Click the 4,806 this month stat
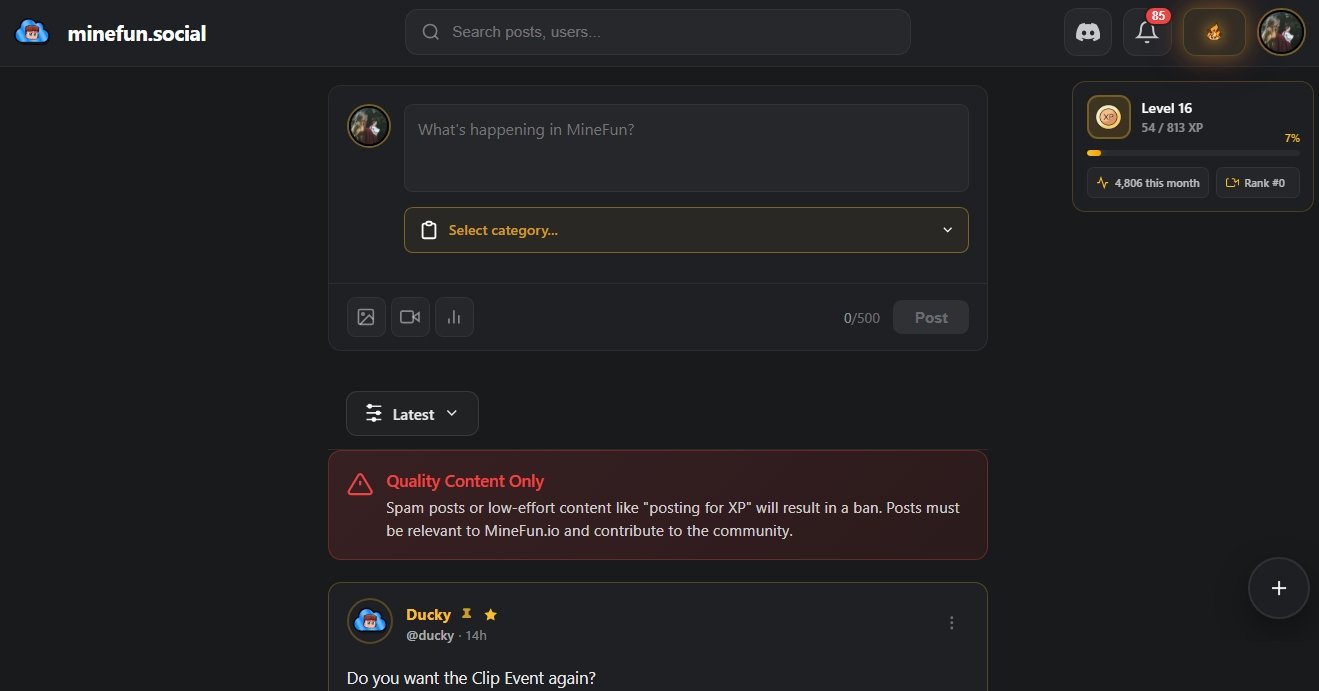1319x691 pixels. click(1148, 183)
